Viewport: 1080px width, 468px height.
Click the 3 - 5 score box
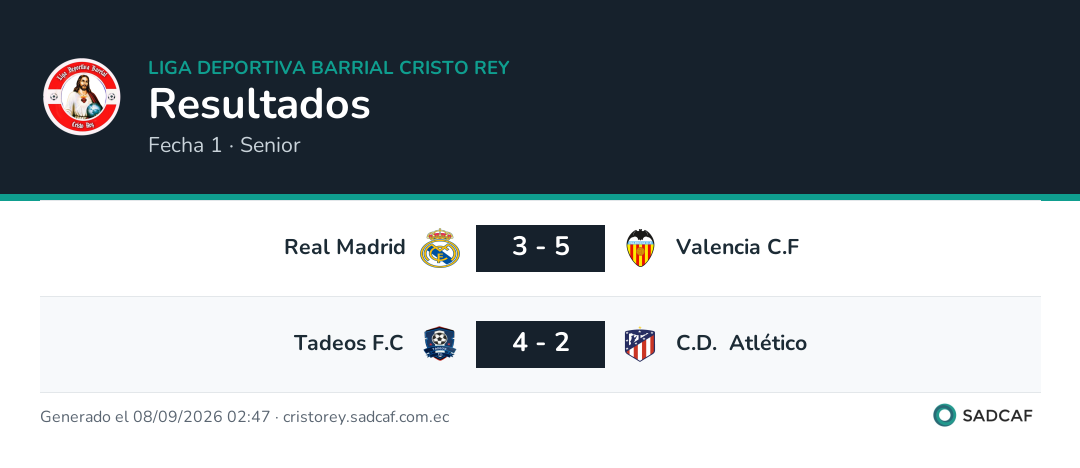pos(541,248)
